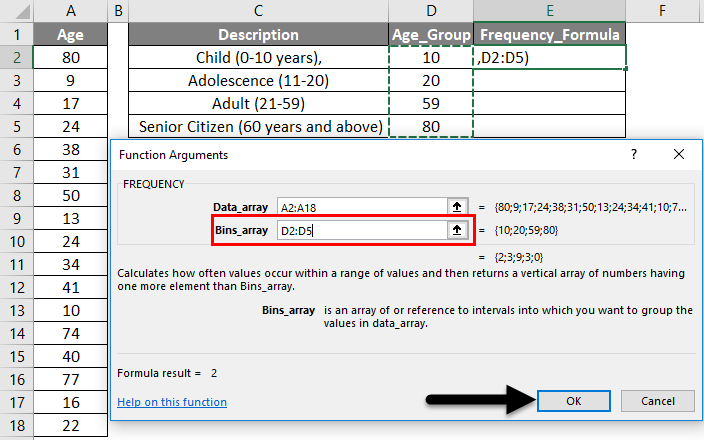Click the Child (0-10 years) description cell
704x440 pixels.
pyautogui.click(x=259, y=57)
